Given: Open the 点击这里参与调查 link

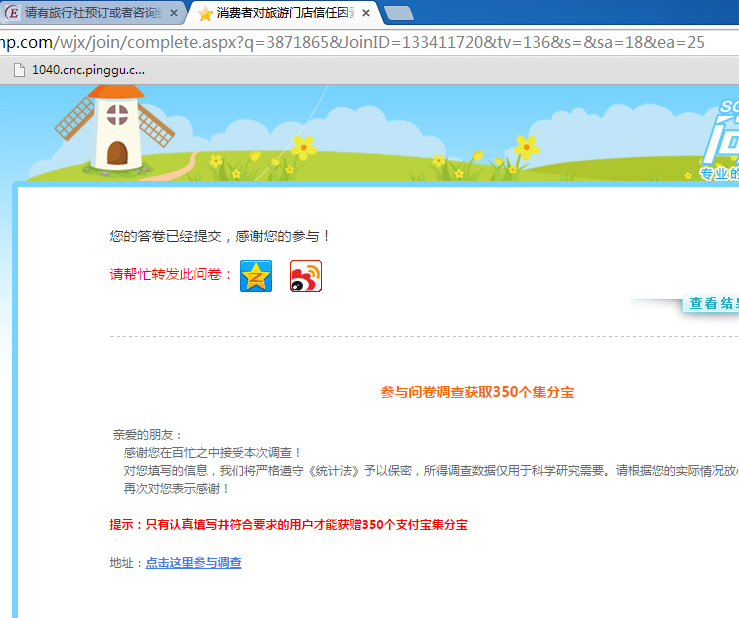Looking at the screenshot, I should point(194,562).
